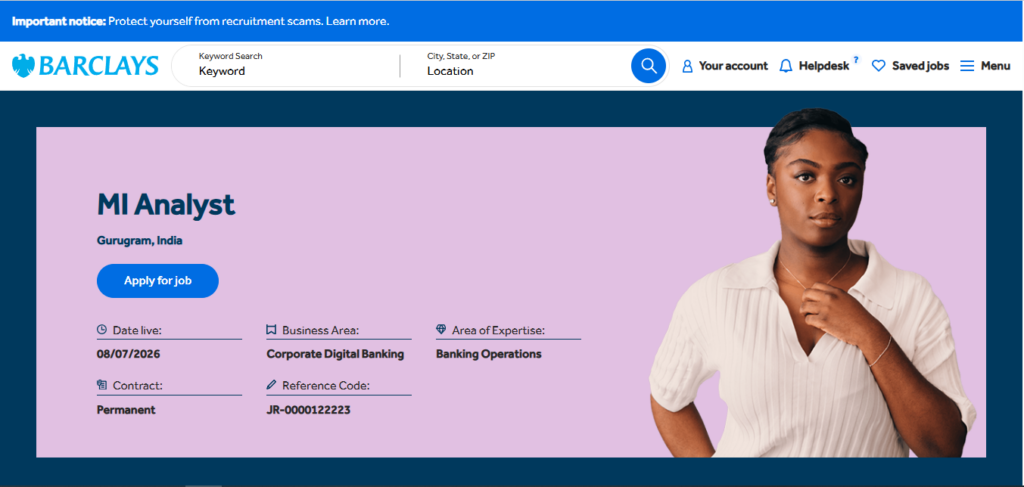Click the Helpdesk question mark badge

tap(856, 59)
